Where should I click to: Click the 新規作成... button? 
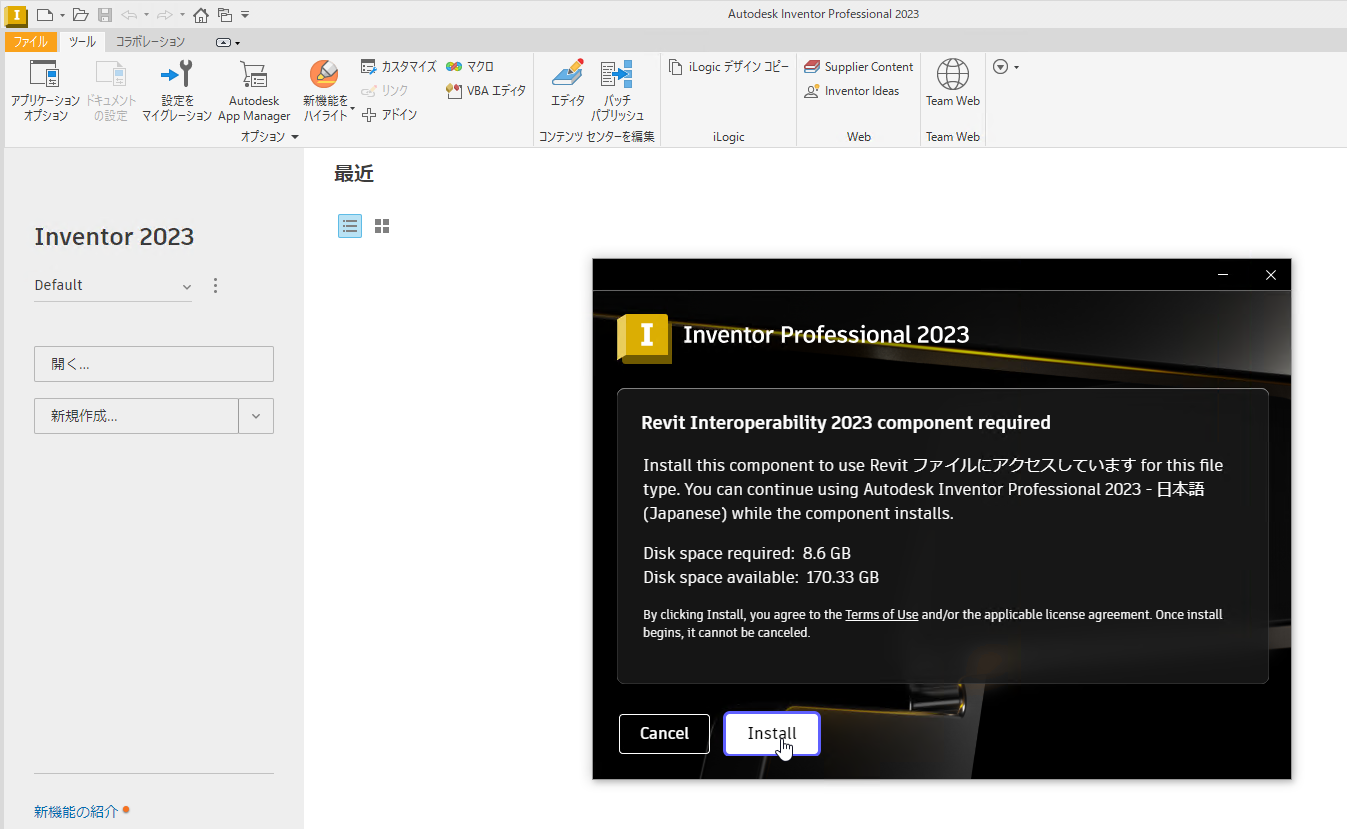[136, 416]
